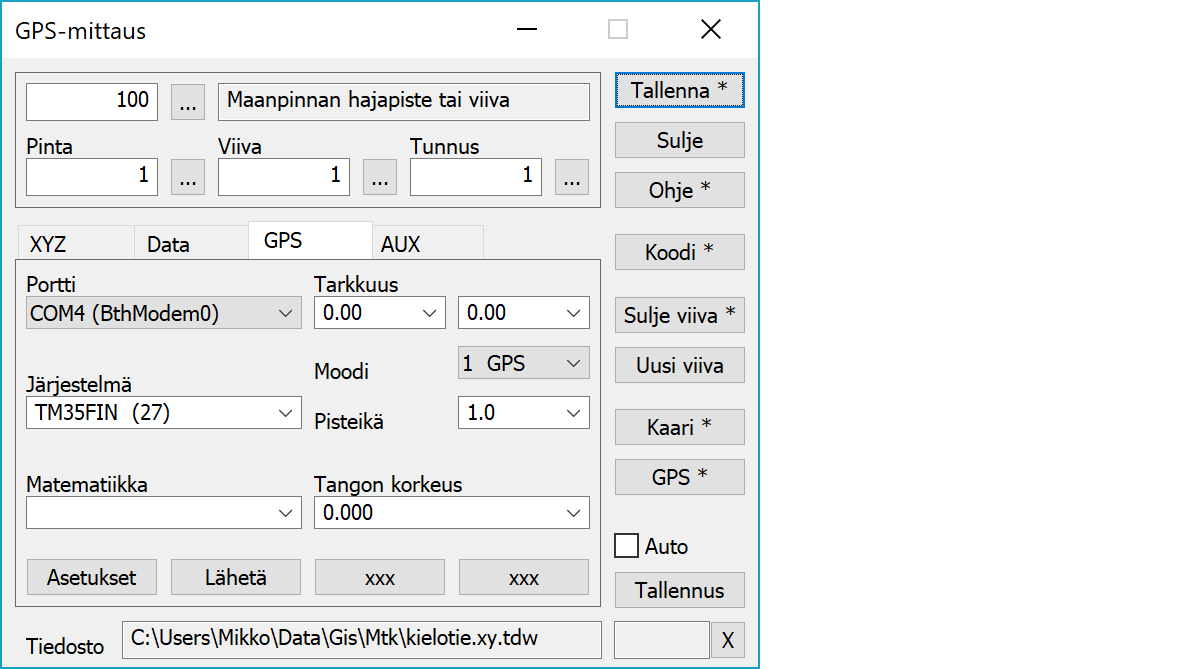Click the browse button beside code 100
1200x669 pixels.
point(188,102)
